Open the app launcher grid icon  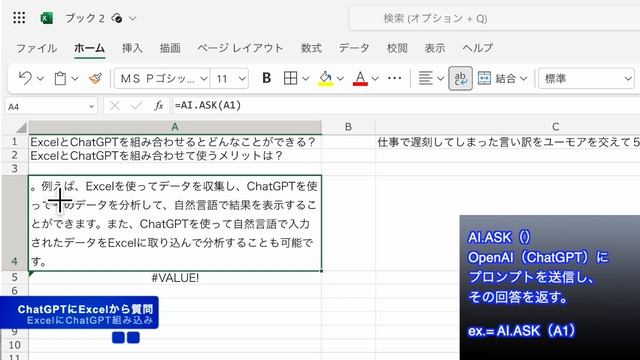coord(19,18)
